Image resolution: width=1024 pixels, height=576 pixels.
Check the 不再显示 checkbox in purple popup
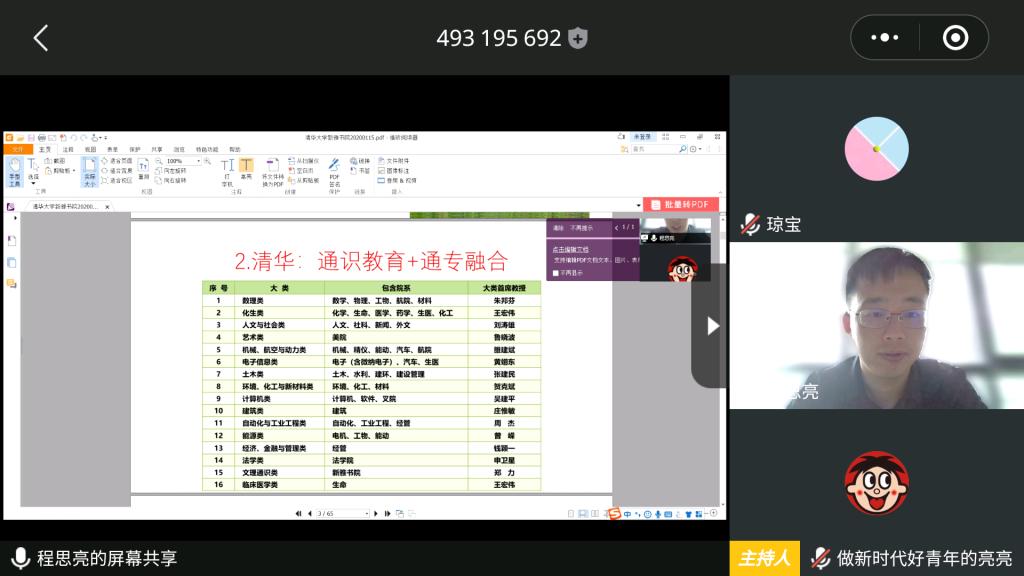[557, 272]
